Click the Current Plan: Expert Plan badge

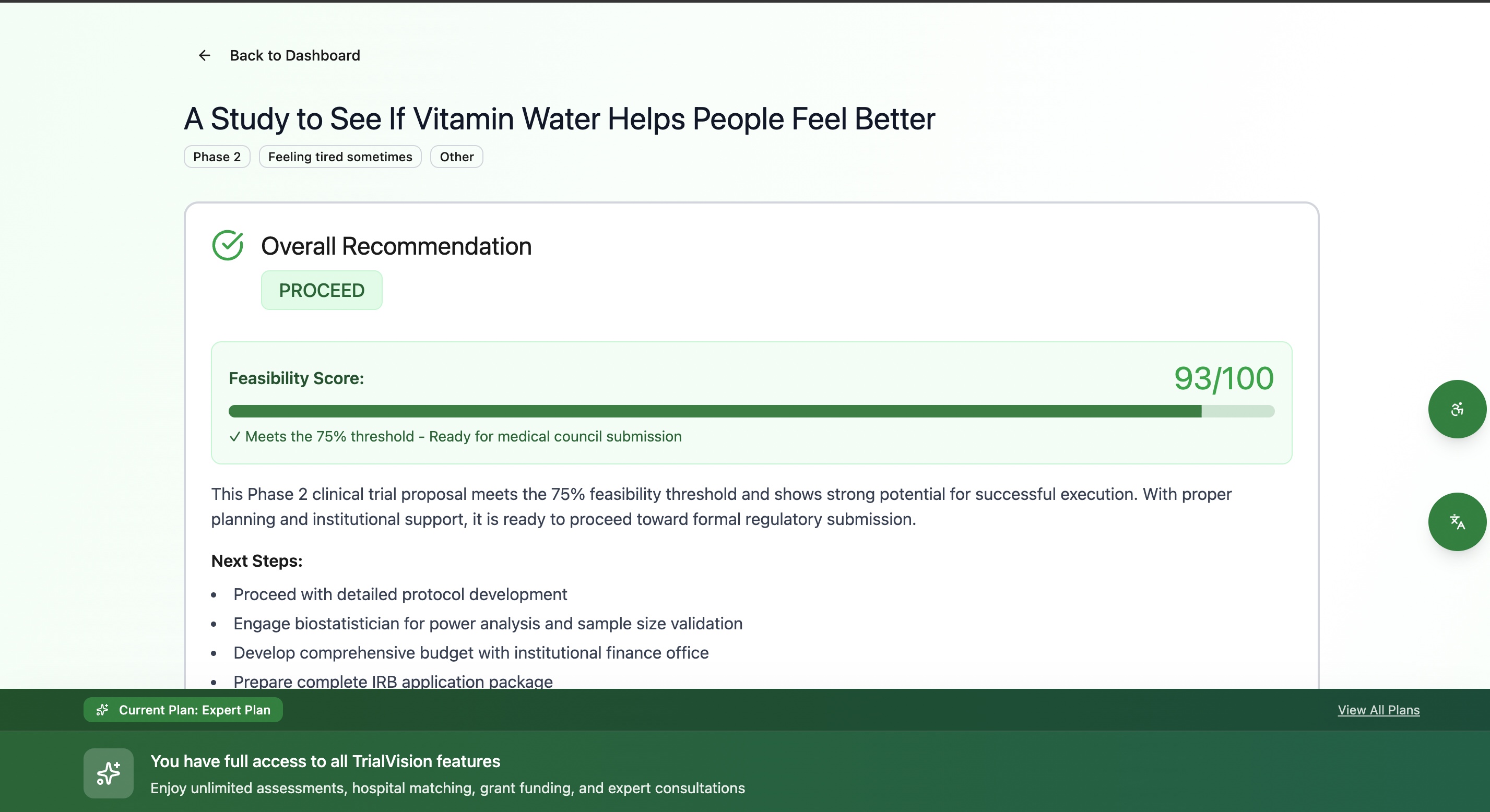coord(183,710)
